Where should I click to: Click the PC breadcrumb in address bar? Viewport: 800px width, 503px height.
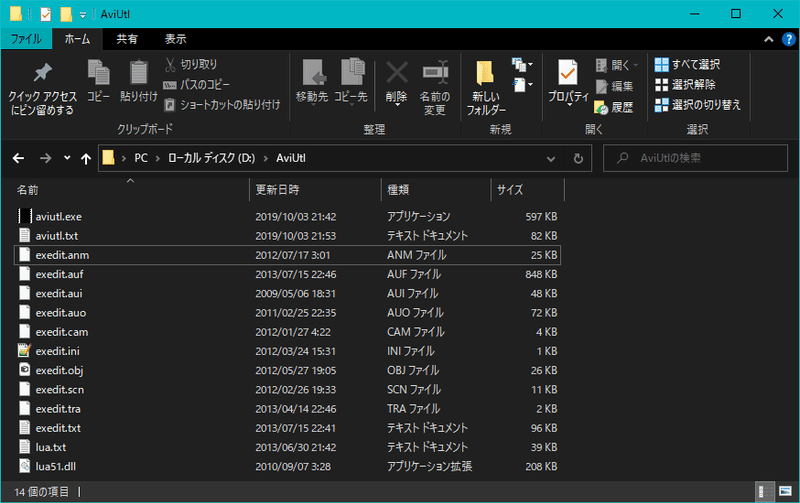pos(141,158)
